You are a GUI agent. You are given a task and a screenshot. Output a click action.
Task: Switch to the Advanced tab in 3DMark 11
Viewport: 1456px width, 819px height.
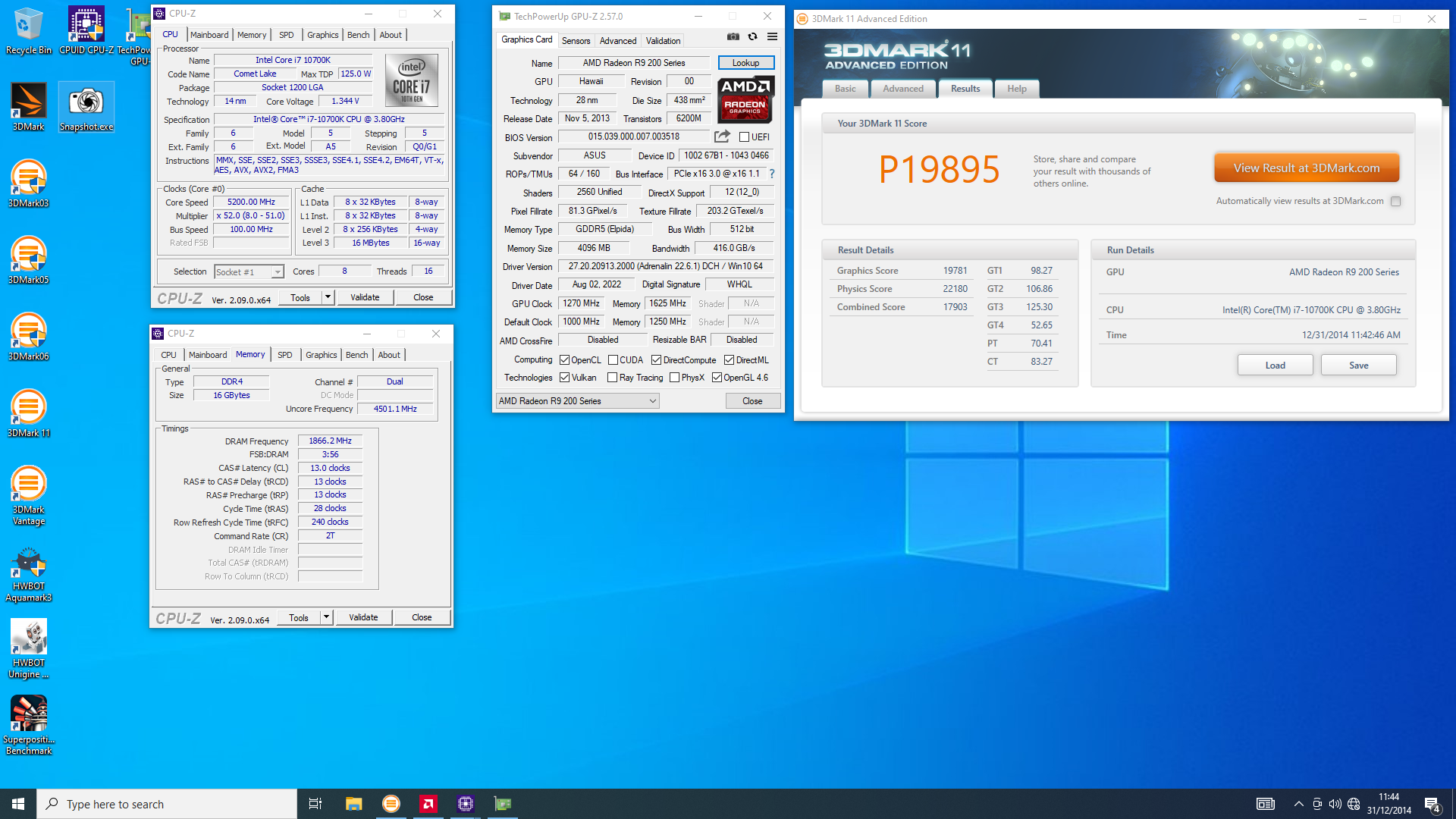(x=903, y=89)
